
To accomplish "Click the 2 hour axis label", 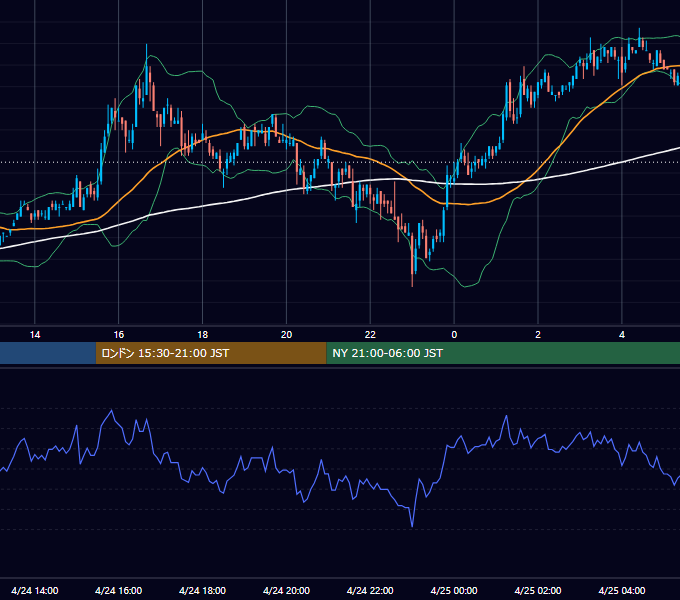I will point(538,335).
